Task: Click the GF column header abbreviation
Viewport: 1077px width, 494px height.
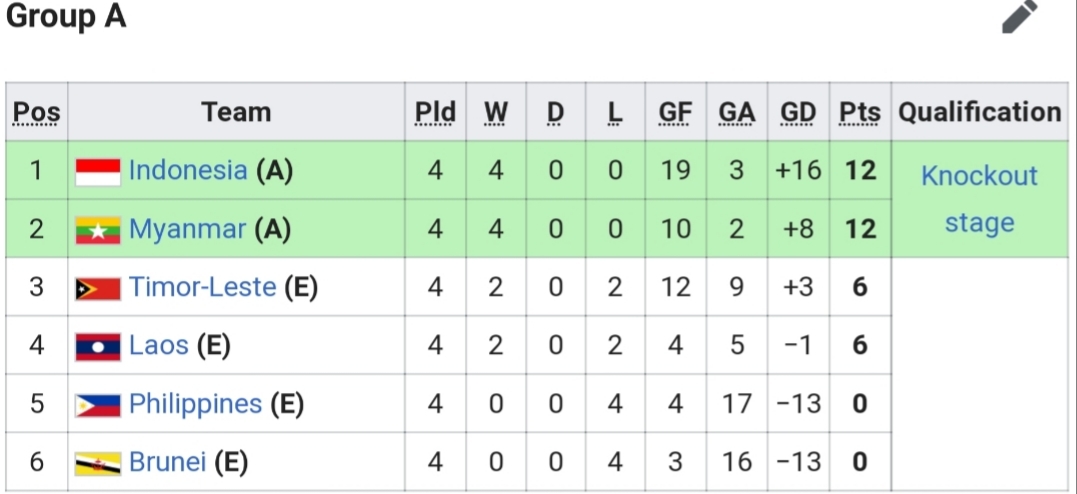Action: click(675, 113)
